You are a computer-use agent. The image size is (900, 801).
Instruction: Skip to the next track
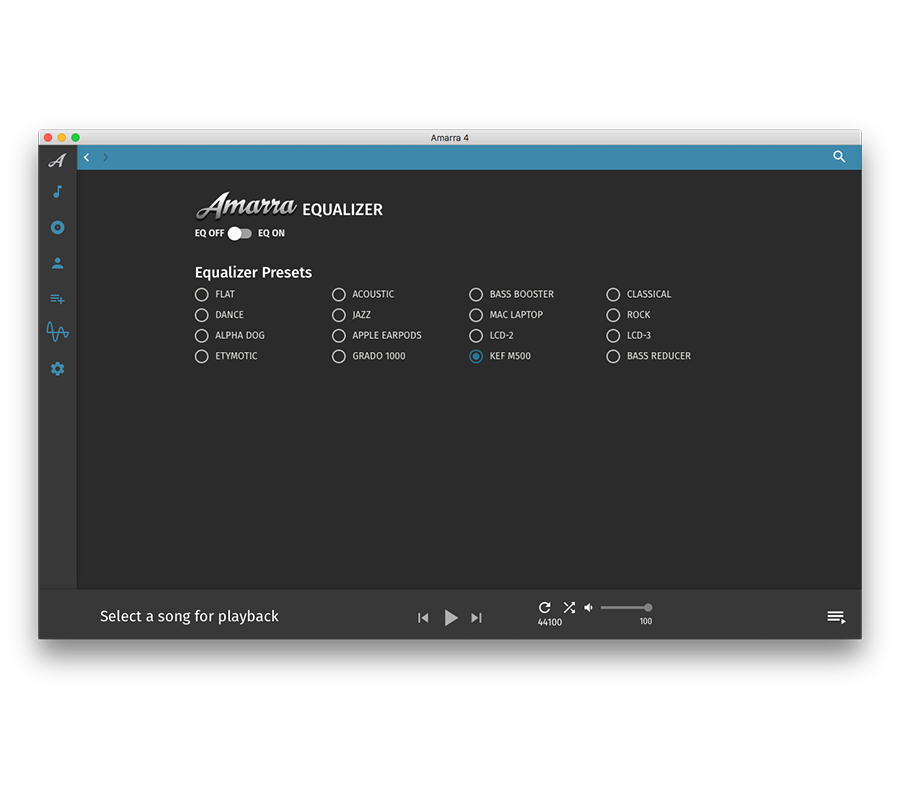click(476, 618)
